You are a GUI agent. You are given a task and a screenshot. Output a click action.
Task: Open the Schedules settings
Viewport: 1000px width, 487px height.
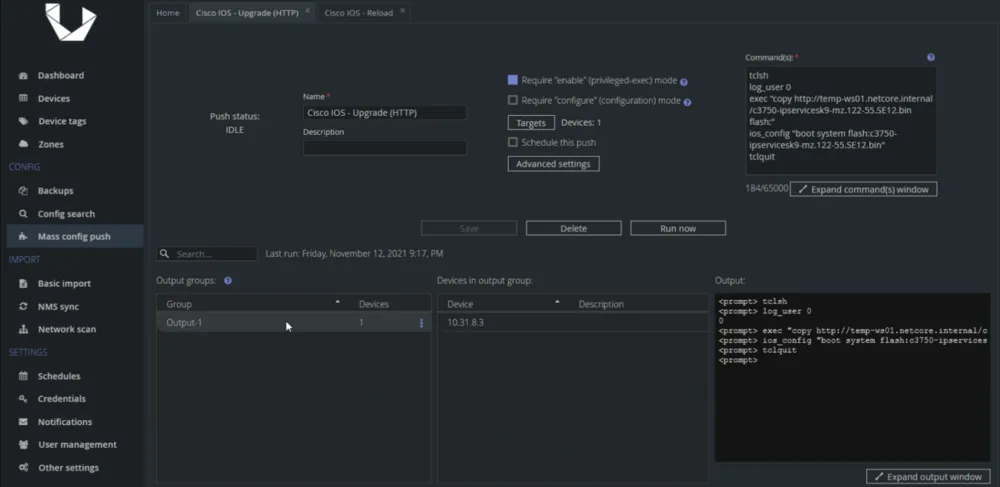coord(59,376)
